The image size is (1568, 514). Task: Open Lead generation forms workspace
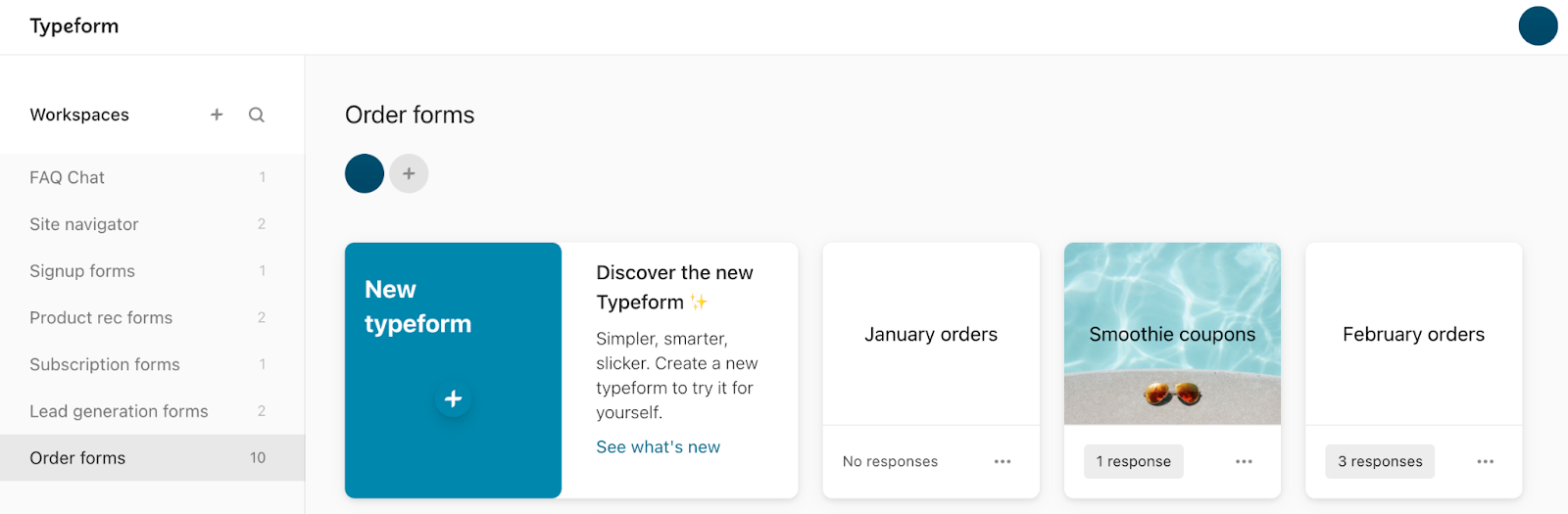tap(152, 411)
